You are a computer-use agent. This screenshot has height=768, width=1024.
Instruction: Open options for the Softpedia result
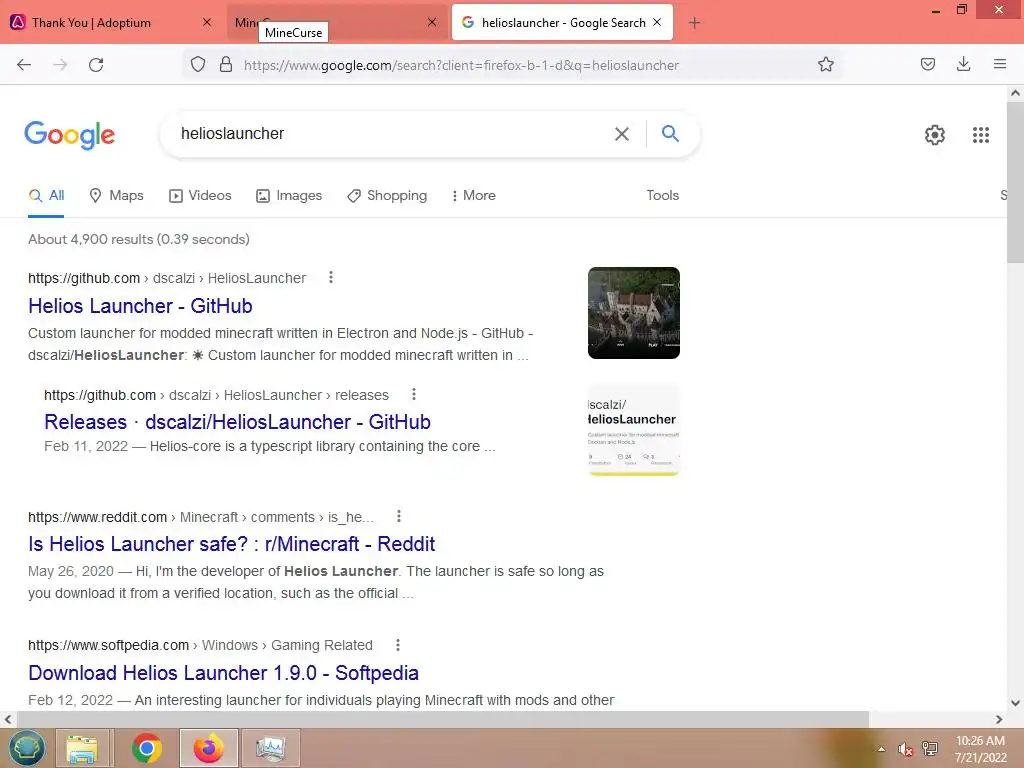tap(397, 645)
